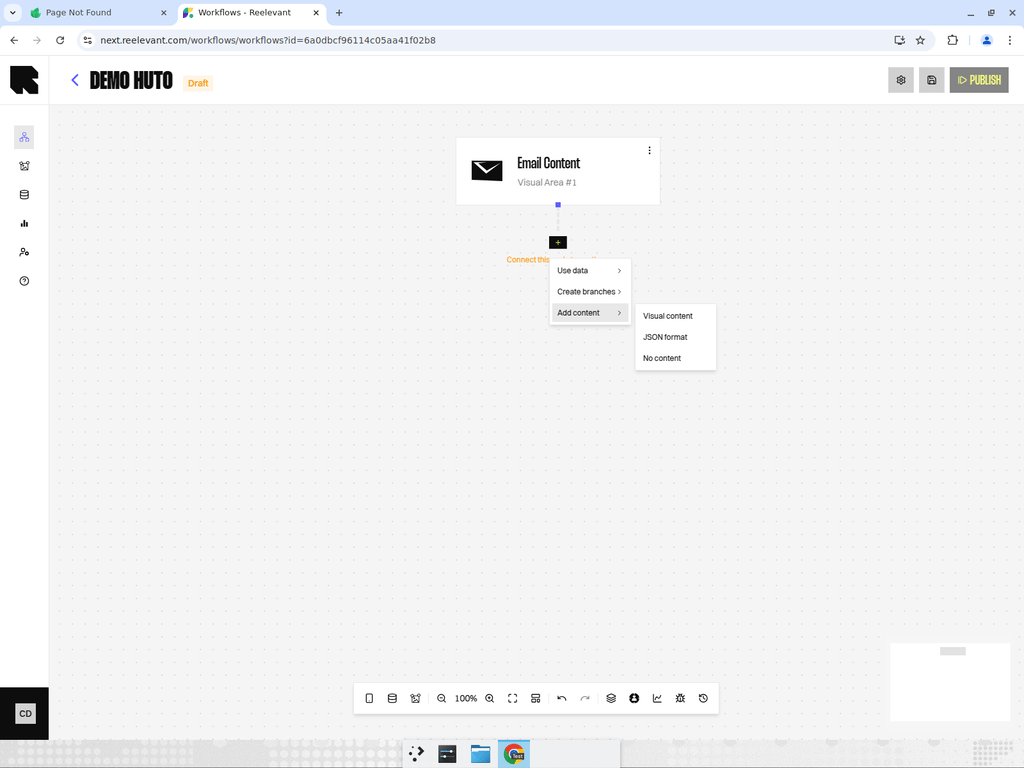Click the Reelevant logo
The width and height of the screenshot is (1024, 768).
click(24, 80)
